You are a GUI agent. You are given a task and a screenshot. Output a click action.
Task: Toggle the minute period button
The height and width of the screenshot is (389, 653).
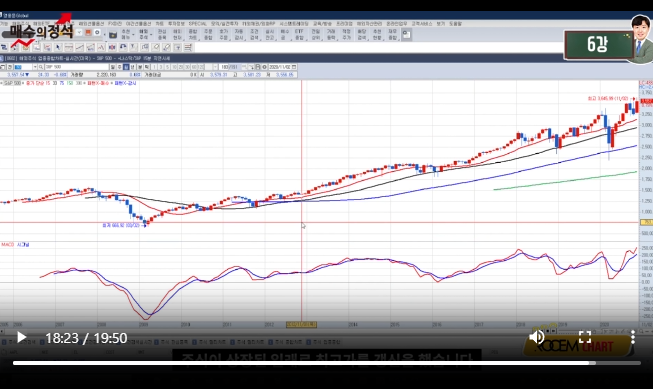pyautogui.click(x=140, y=67)
